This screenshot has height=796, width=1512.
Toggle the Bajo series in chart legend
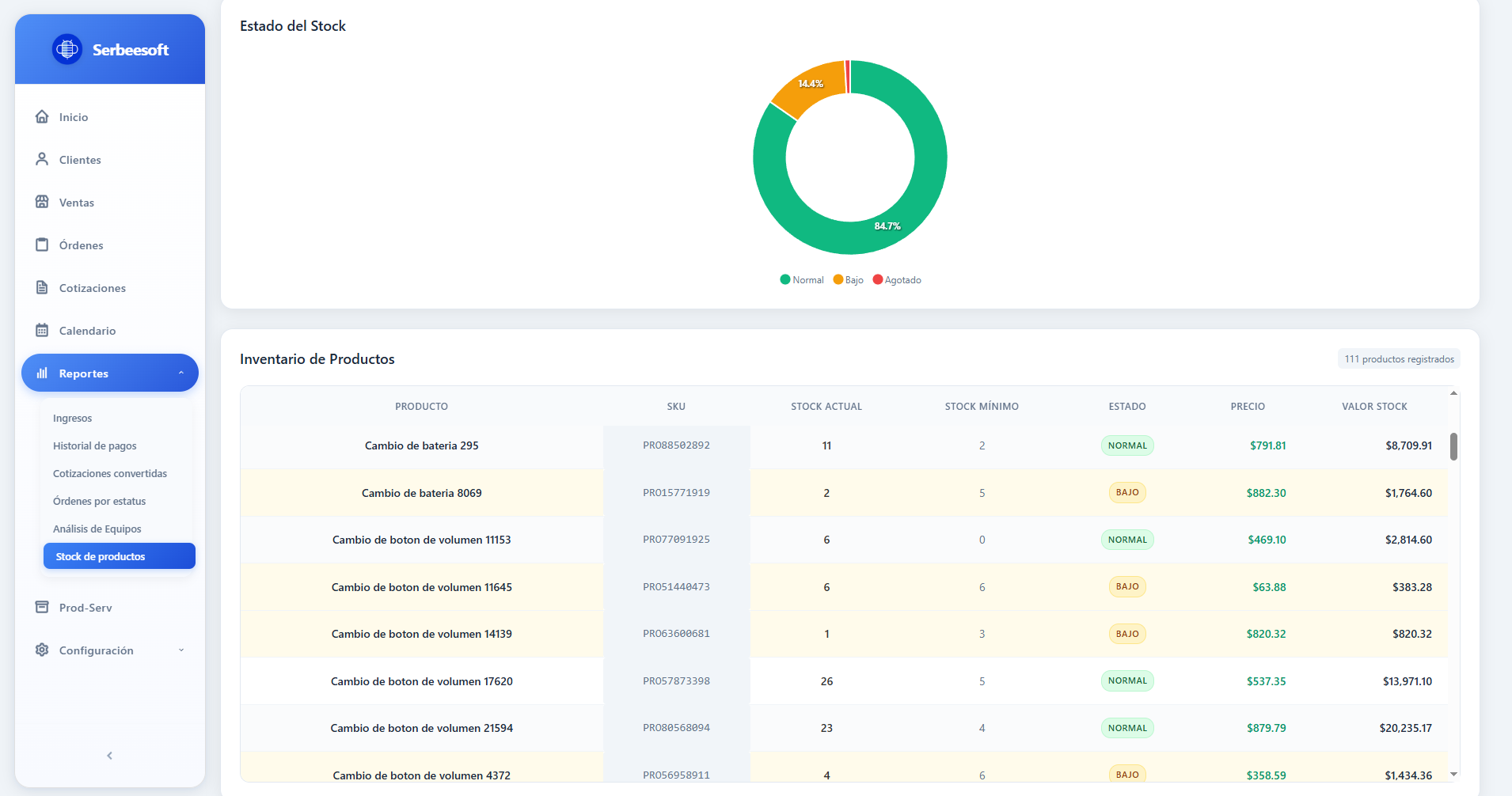(849, 279)
